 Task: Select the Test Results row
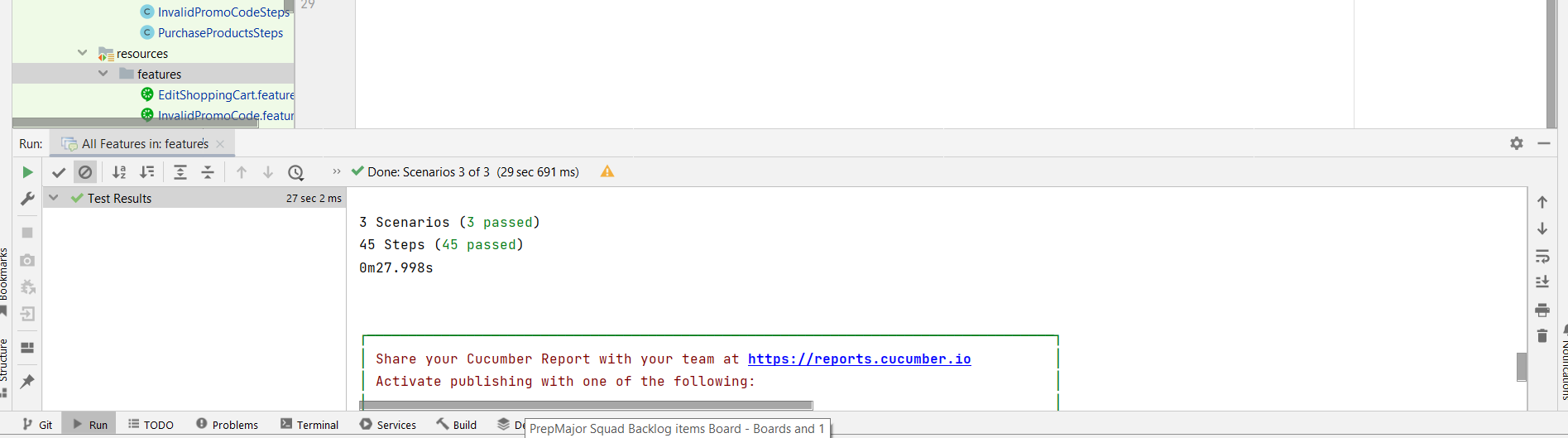(194, 198)
